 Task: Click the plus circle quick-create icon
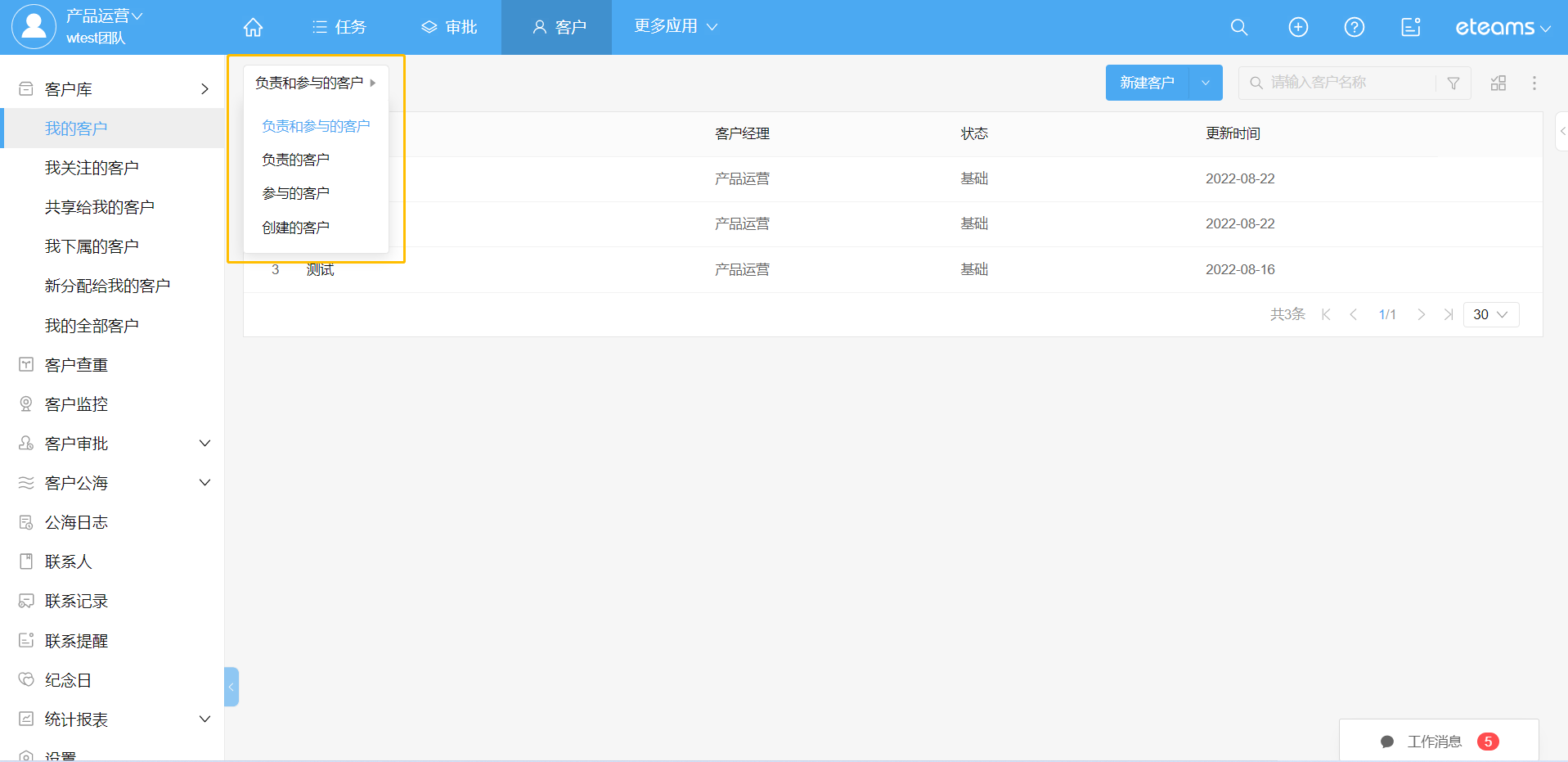tap(1298, 27)
